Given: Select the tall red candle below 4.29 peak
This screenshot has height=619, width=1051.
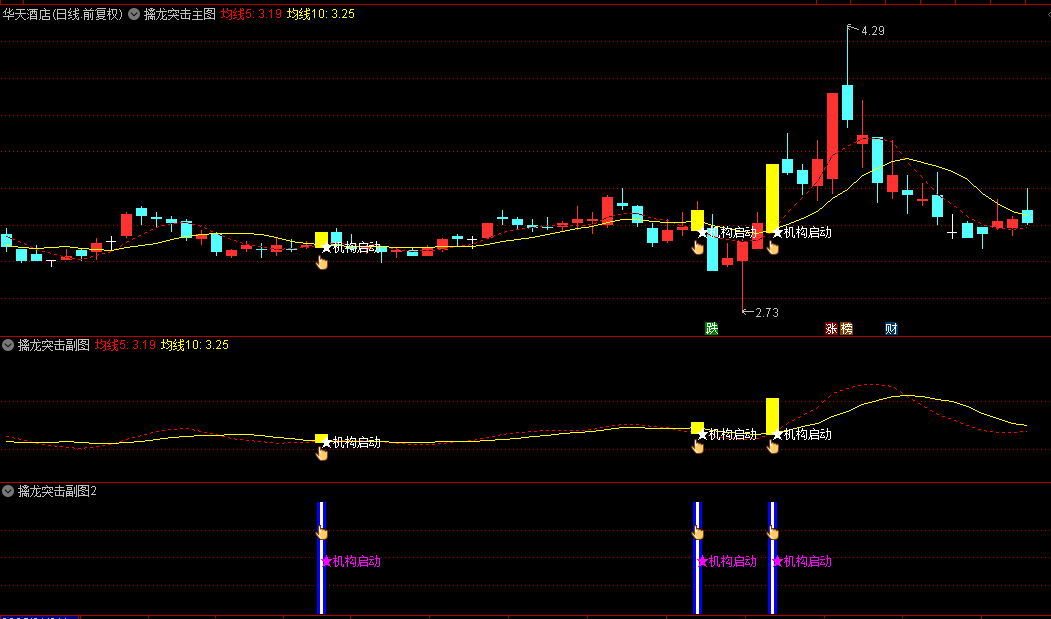Looking at the screenshot, I should (x=832, y=136).
